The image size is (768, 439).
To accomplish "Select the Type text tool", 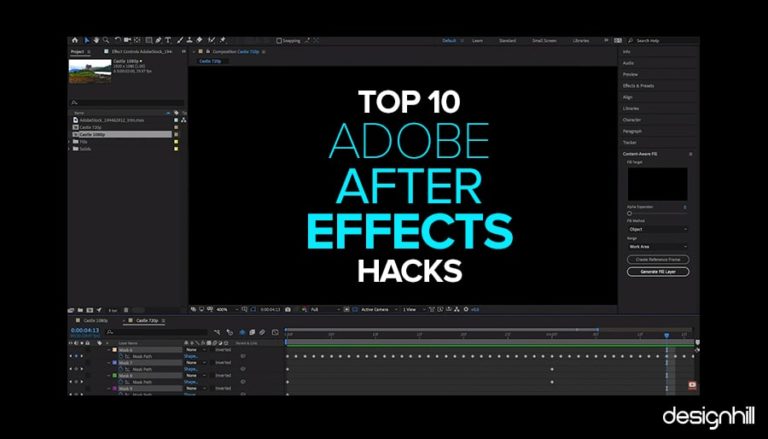I will (x=168, y=40).
